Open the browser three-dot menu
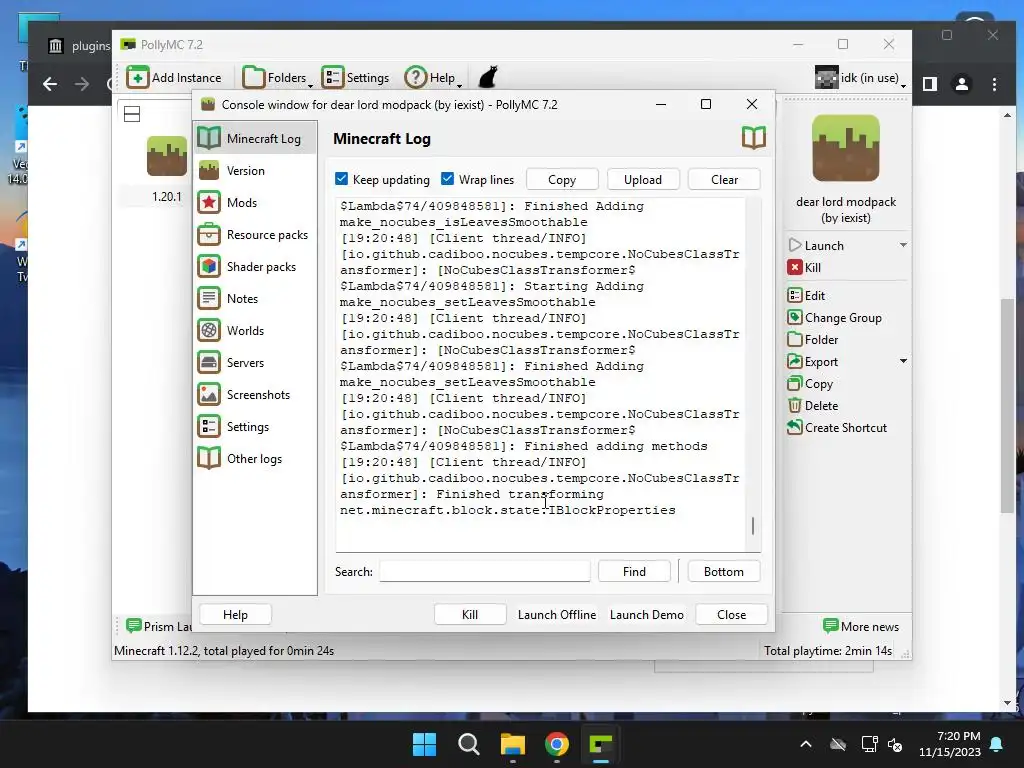The height and width of the screenshot is (768, 1024). [x=995, y=84]
